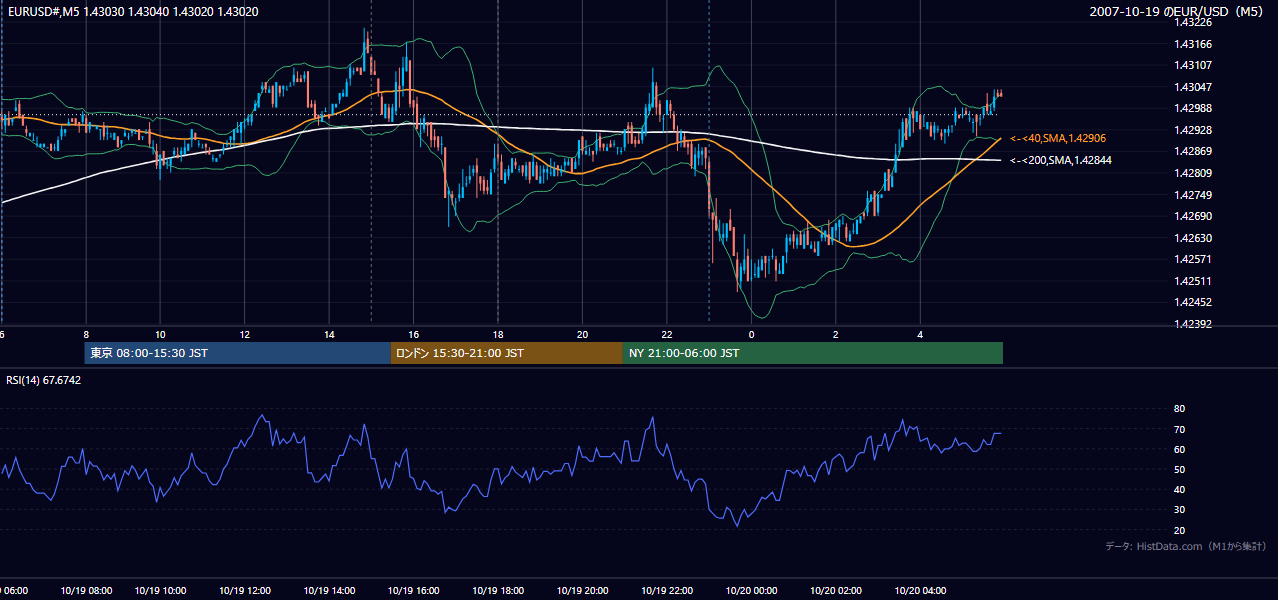The height and width of the screenshot is (600, 1278).
Task: Click RSI scale value 60
Action: pos(1179,449)
